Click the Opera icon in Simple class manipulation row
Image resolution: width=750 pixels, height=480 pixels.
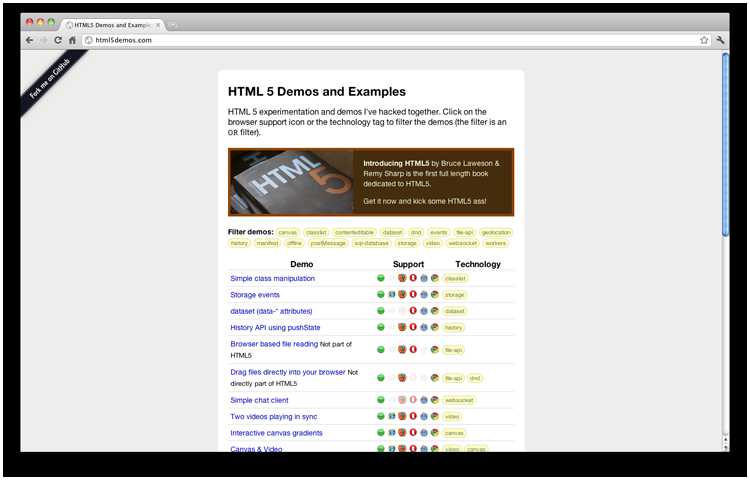413,278
